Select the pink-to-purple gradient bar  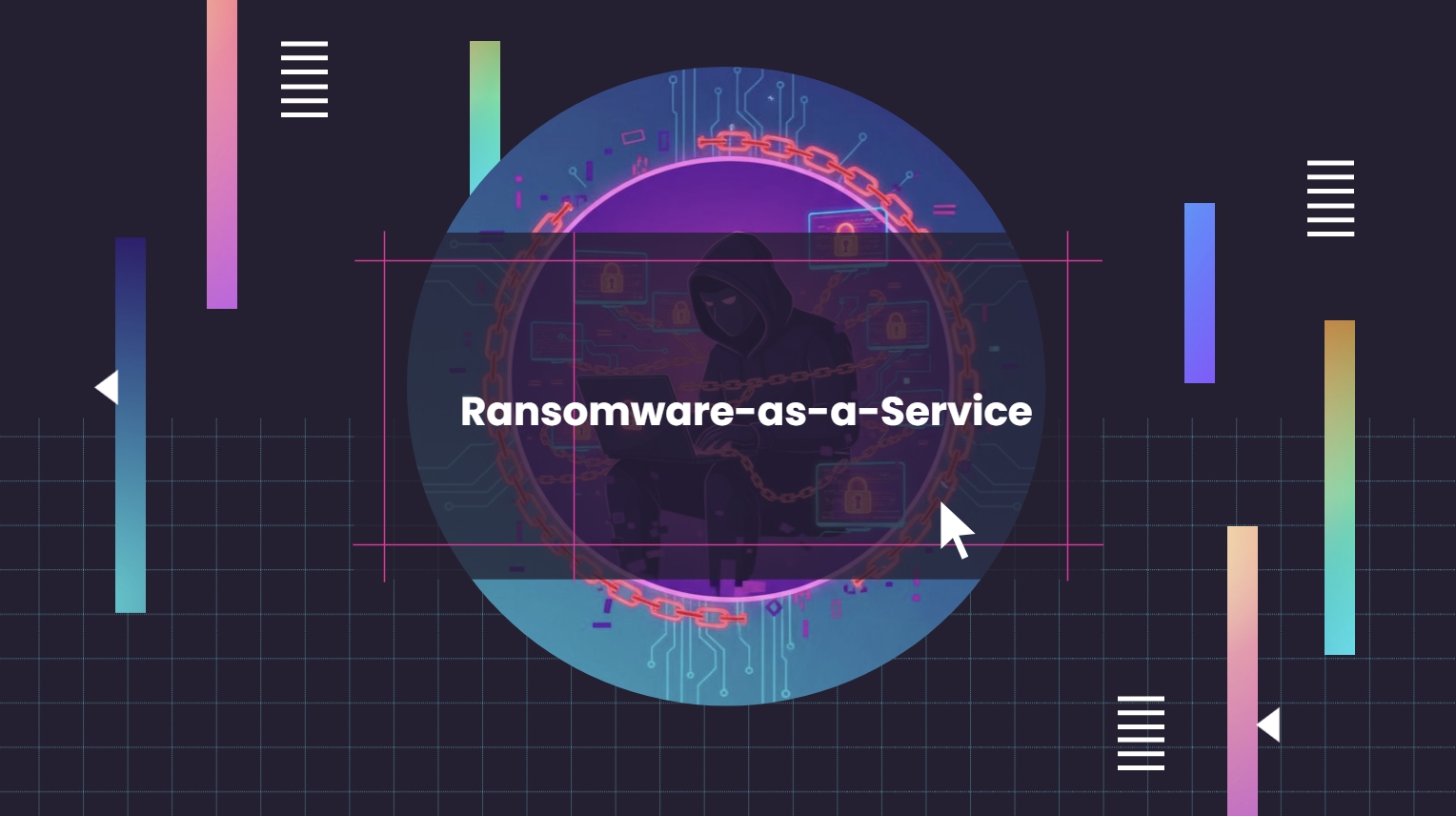222,153
